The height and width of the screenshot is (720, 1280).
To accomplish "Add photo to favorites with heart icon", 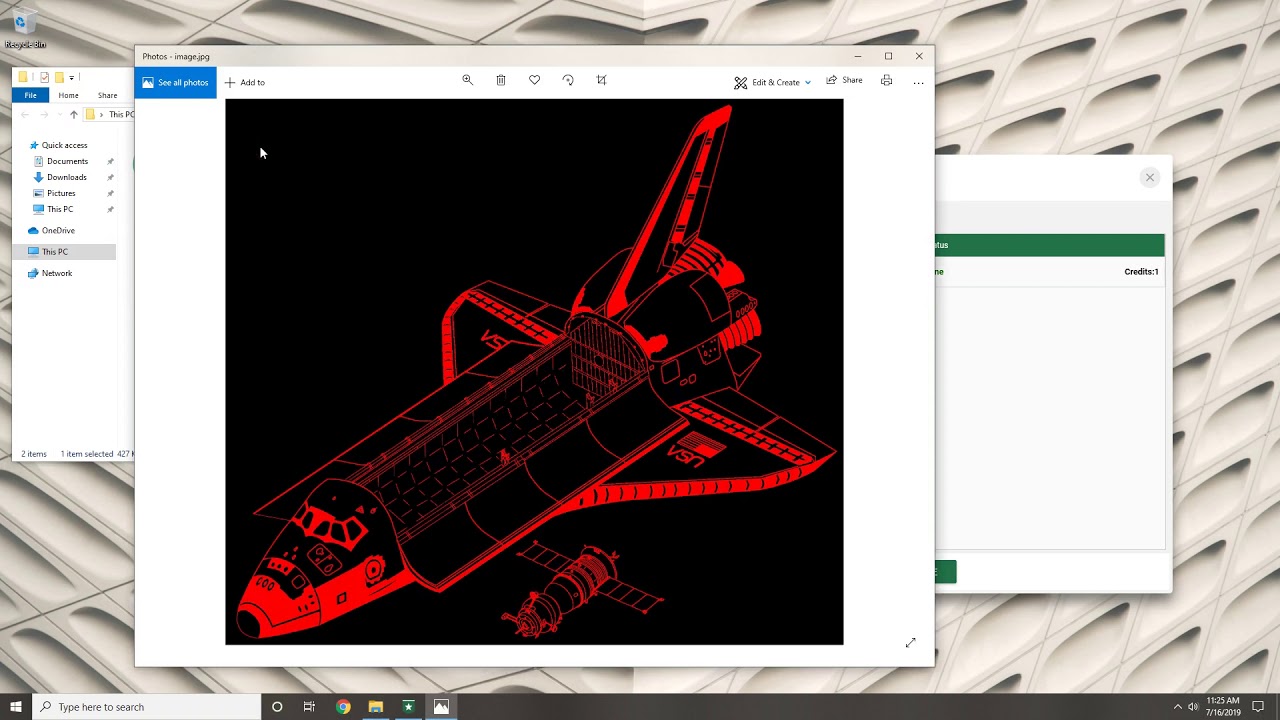I will (x=534, y=80).
